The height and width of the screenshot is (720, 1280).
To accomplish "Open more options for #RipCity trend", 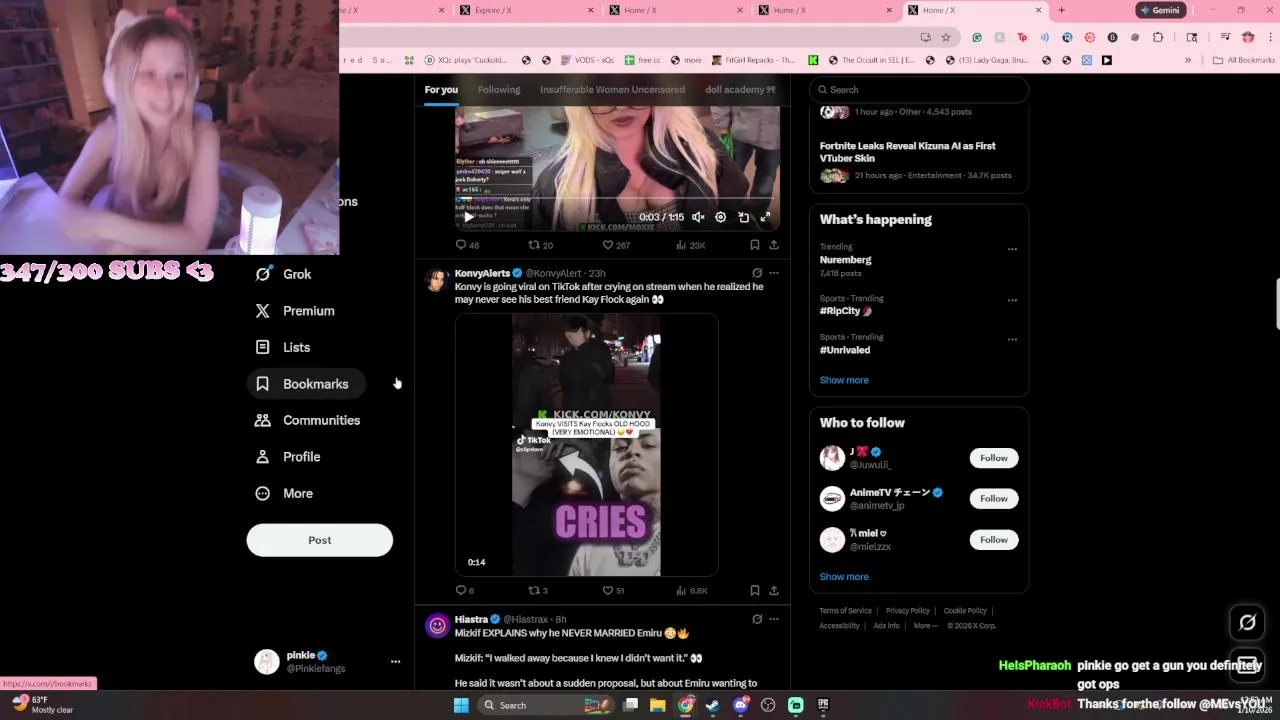I will click(x=1012, y=300).
